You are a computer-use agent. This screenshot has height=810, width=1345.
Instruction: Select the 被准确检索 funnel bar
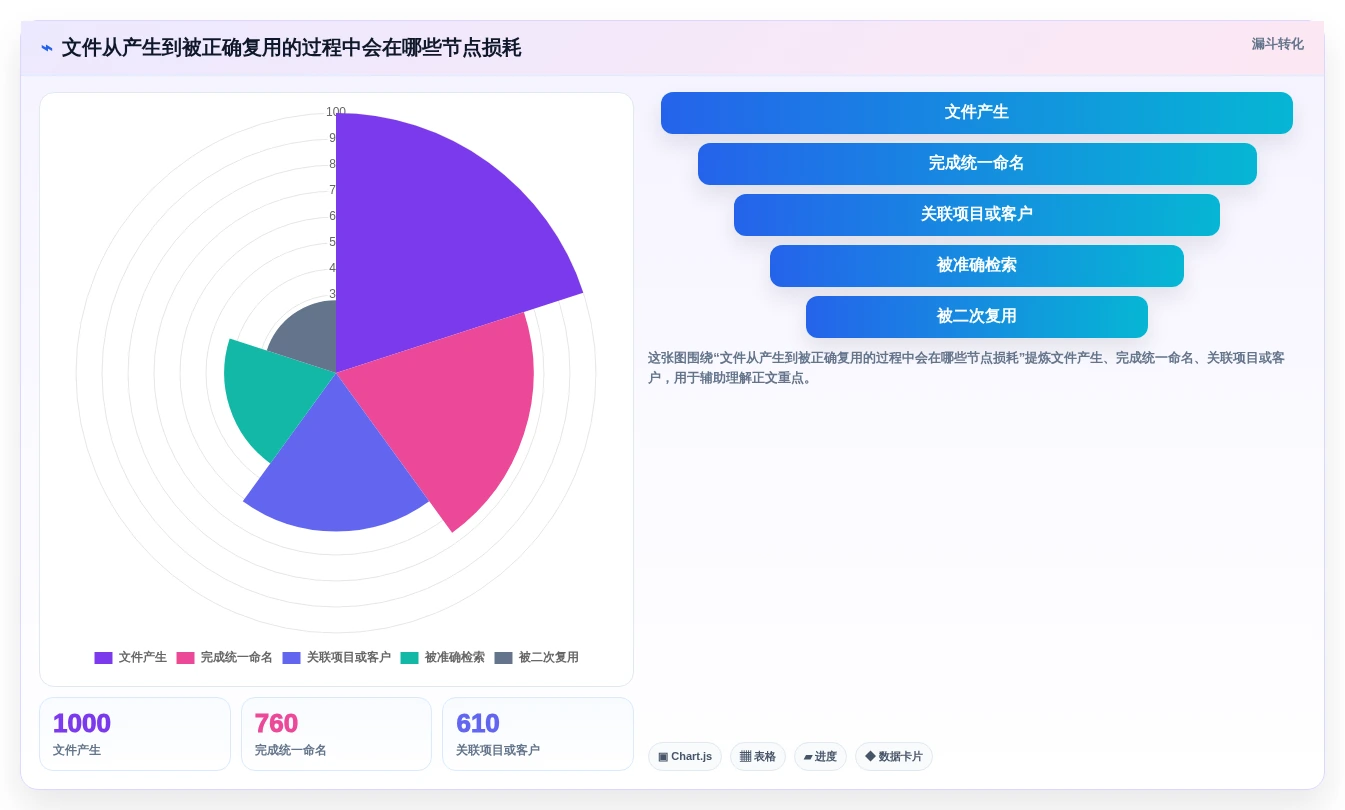point(976,266)
